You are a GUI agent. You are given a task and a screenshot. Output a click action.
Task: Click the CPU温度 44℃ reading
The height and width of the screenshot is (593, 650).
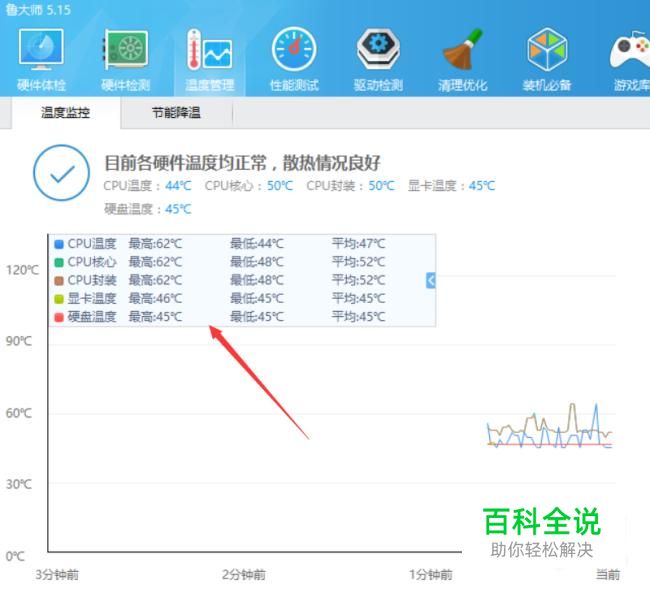(x=147, y=185)
